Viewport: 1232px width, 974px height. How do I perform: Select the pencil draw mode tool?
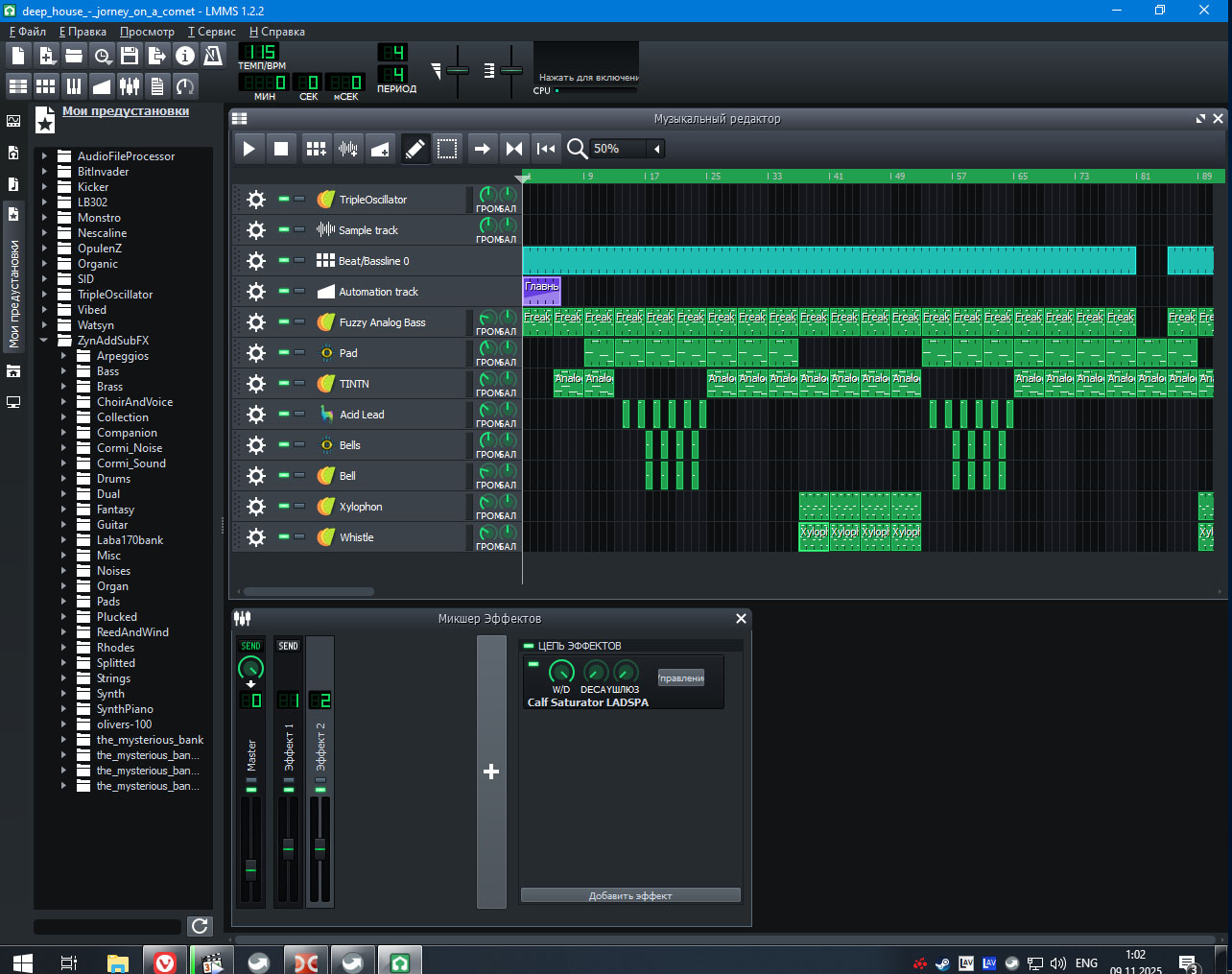click(x=415, y=149)
